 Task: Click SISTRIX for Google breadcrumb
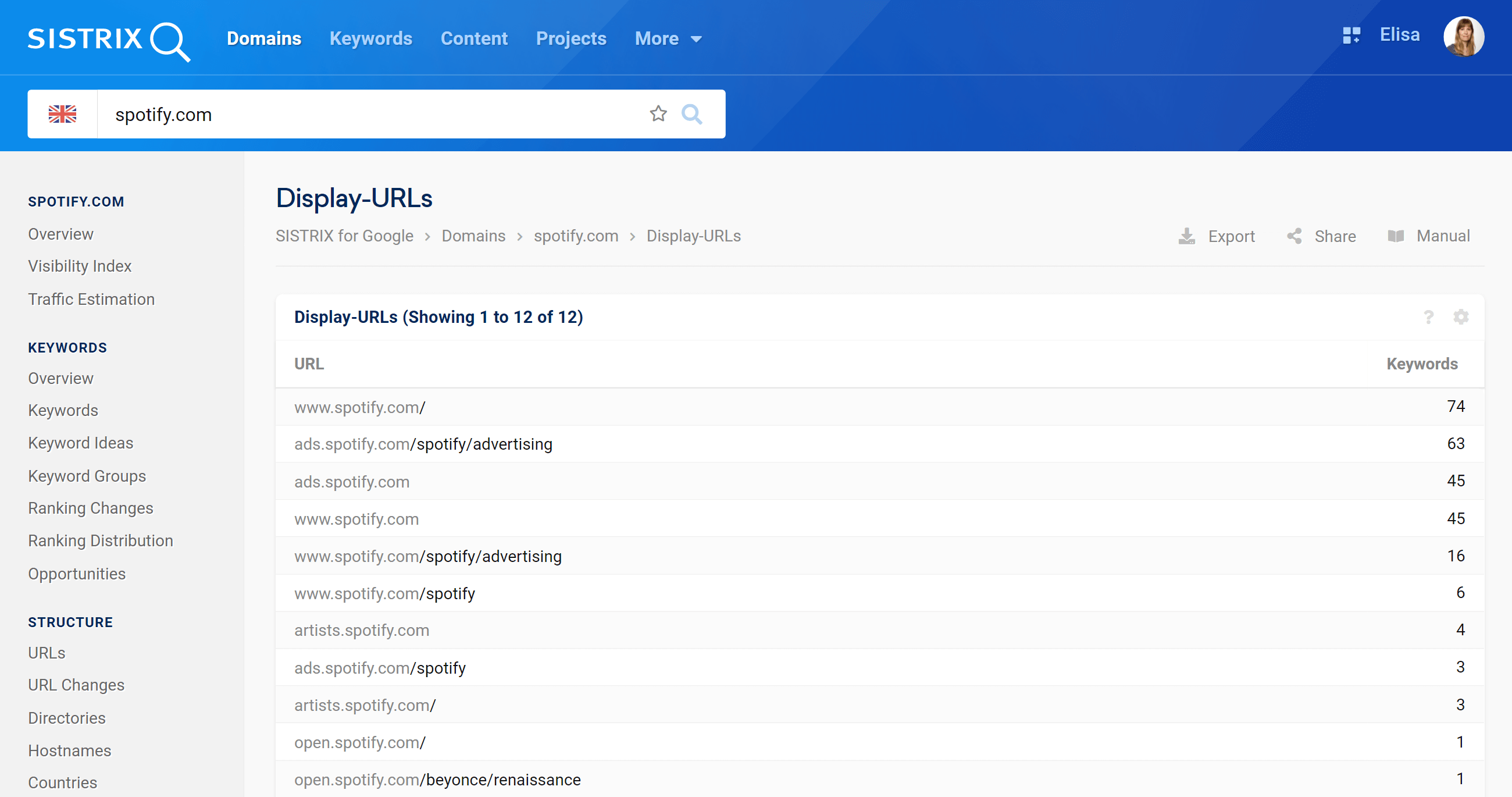(x=344, y=236)
